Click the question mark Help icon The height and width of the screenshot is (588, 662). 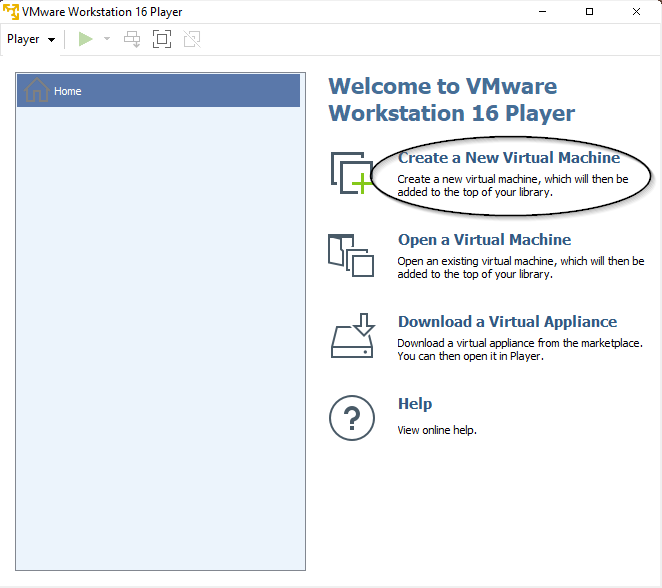[352, 418]
